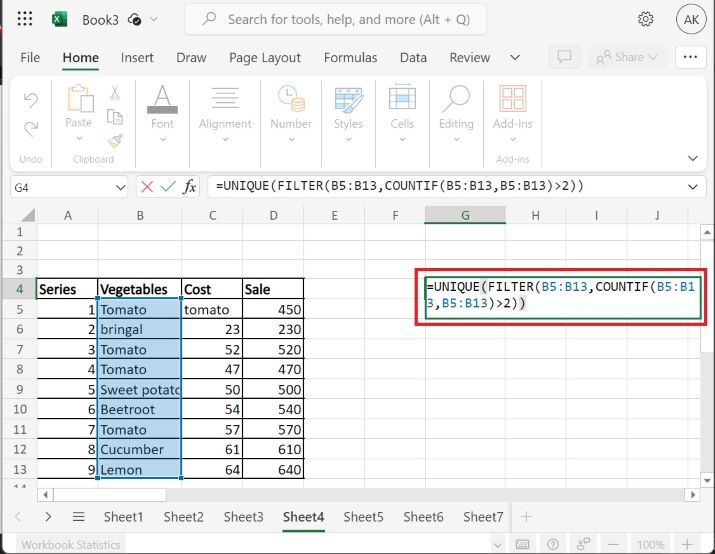The width and height of the screenshot is (715, 554).
Task: Go to next sheet tabs arrow
Action: [48, 517]
